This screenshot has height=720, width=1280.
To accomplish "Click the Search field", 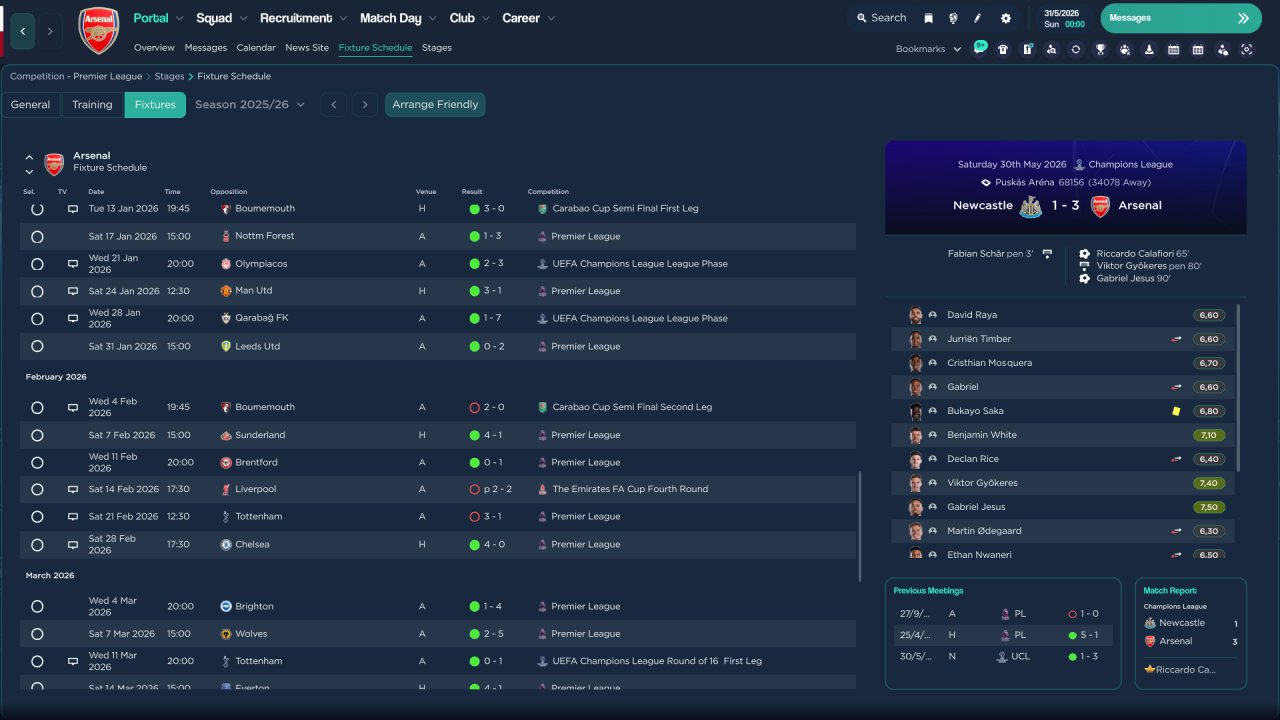I will [881, 18].
